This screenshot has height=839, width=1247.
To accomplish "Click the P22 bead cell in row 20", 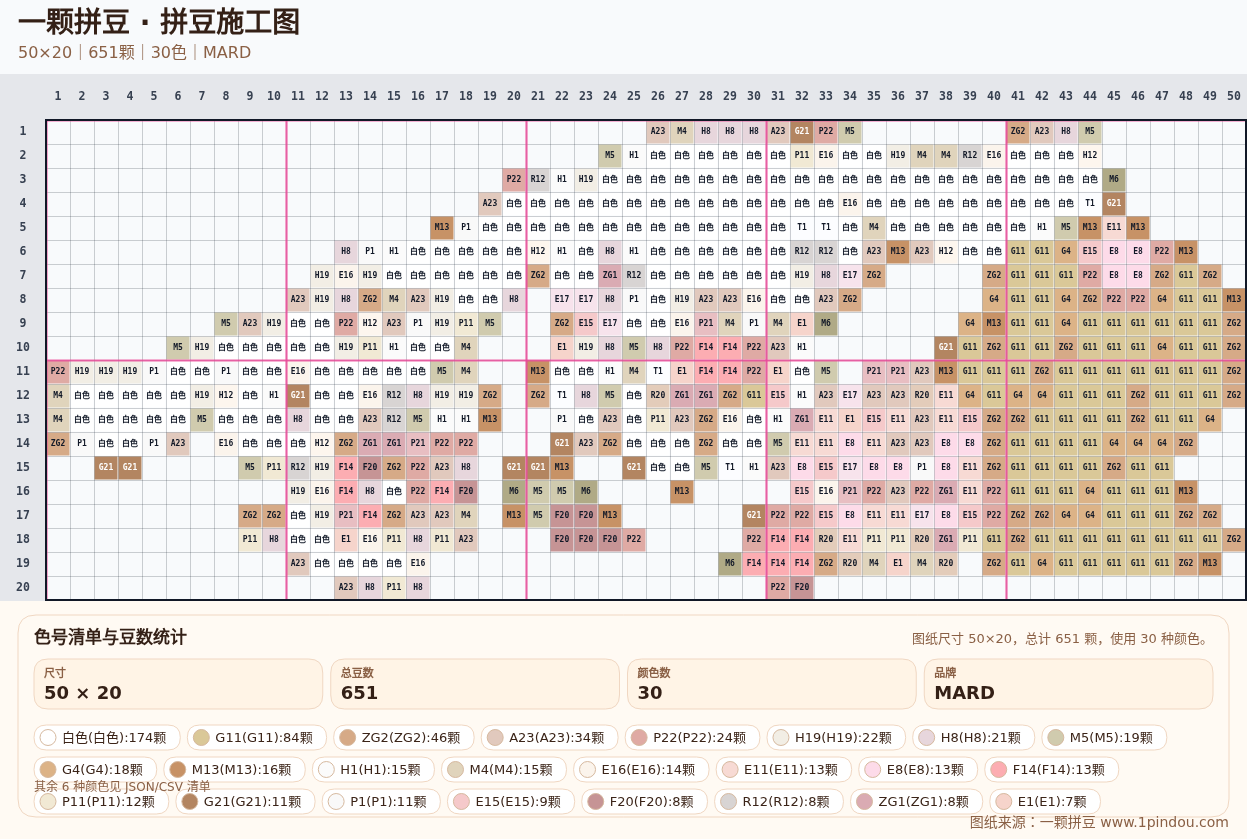I will (778, 587).
